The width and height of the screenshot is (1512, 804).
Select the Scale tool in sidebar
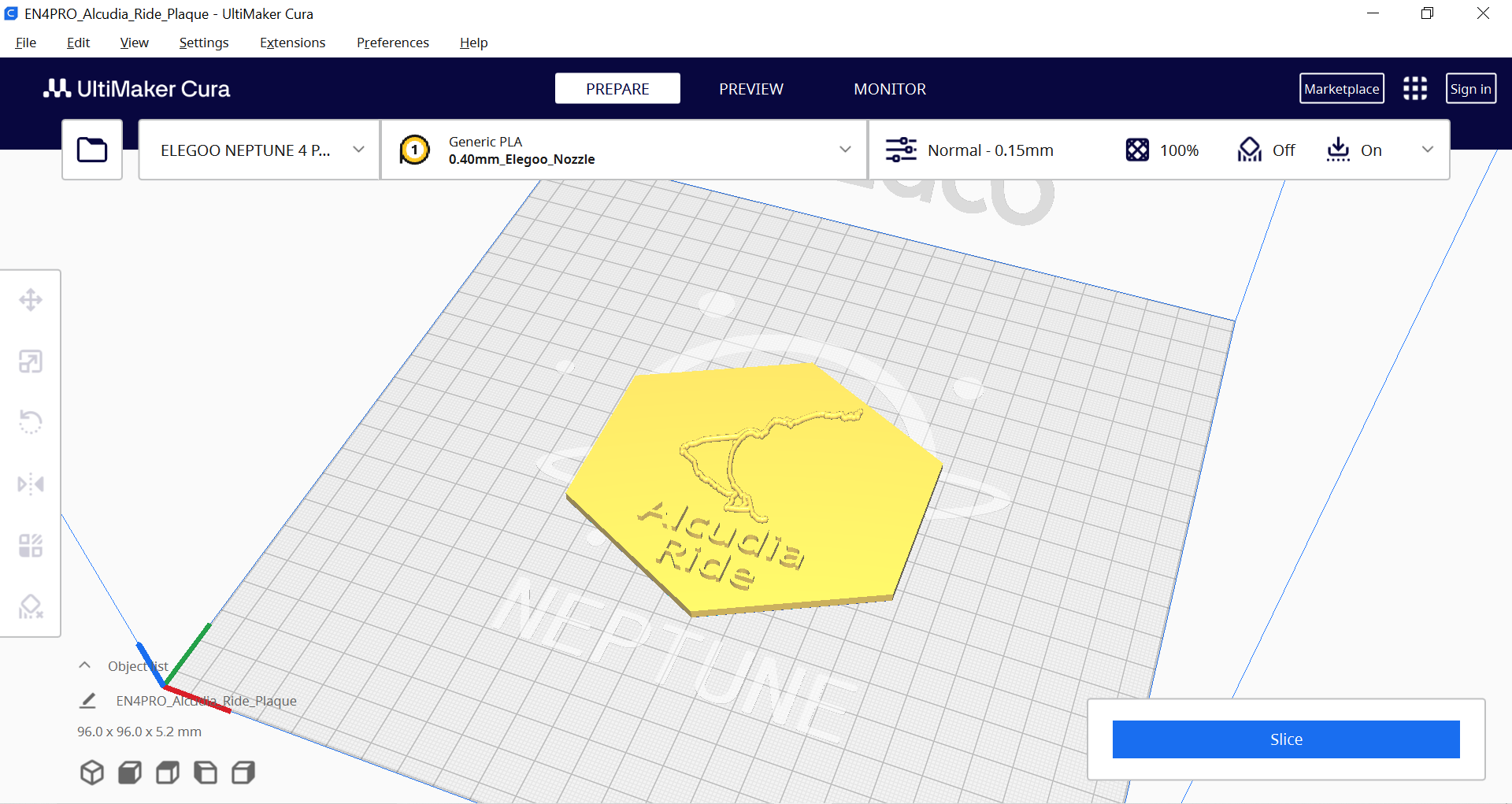[31, 361]
